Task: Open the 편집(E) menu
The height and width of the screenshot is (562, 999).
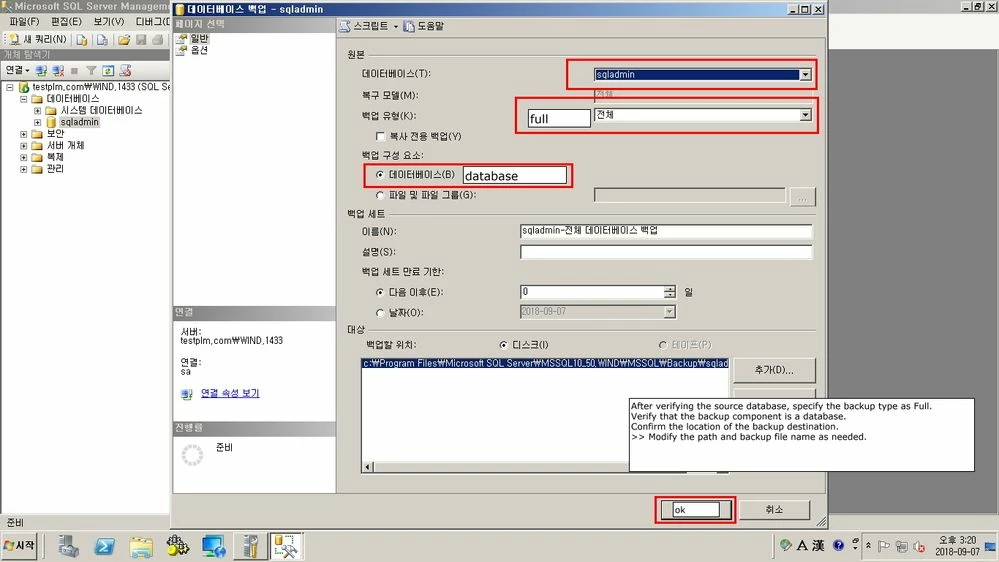Action: point(66,22)
